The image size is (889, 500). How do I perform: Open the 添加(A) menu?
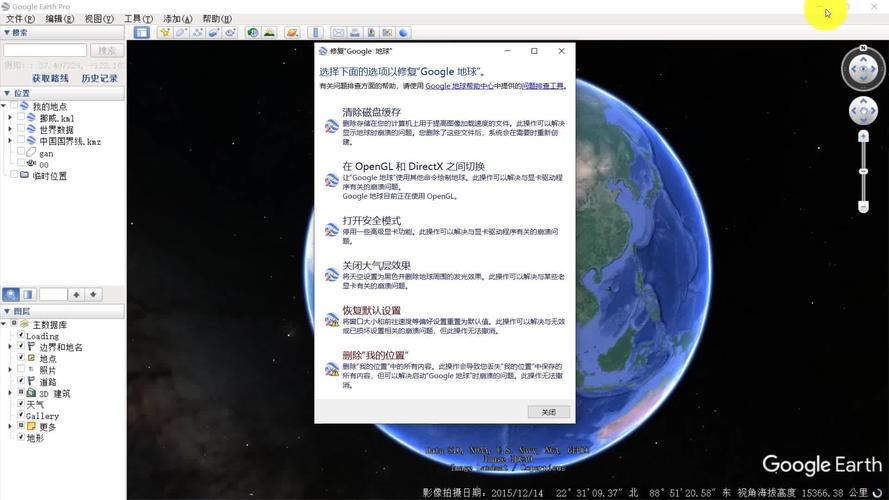[177, 19]
